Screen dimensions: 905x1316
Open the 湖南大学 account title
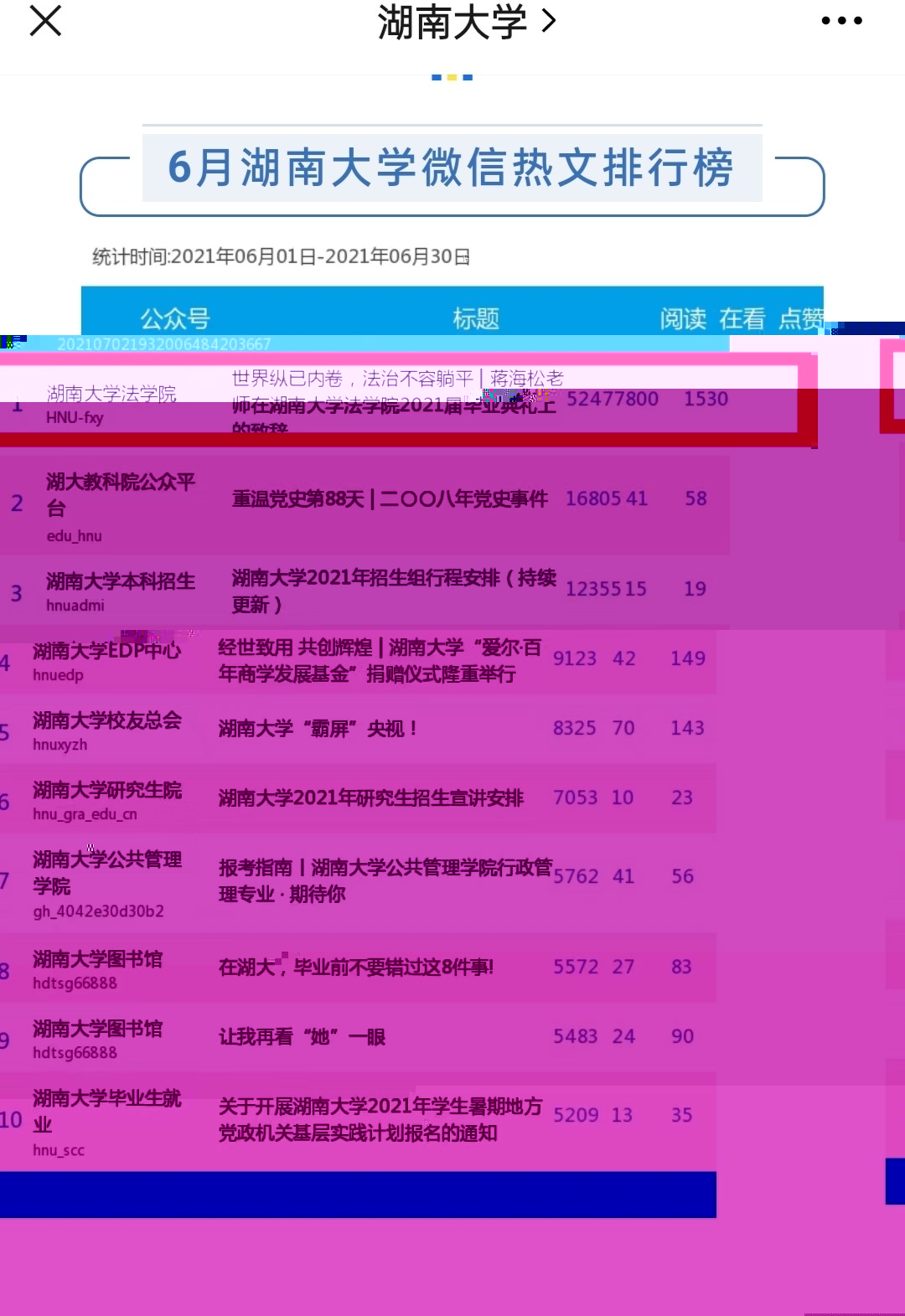point(452,22)
